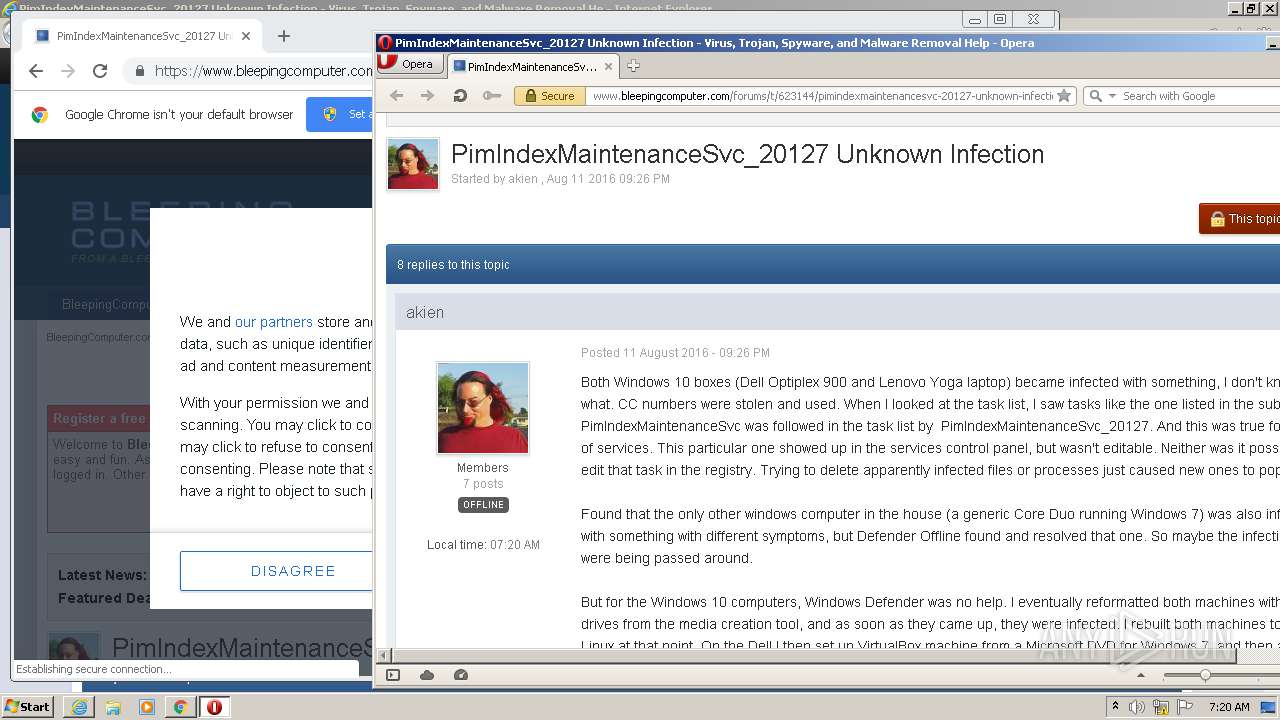Viewport: 1280px width, 720px height.
Task: Open Internet Explorer from the taskbar
Action: pos(79,707)
